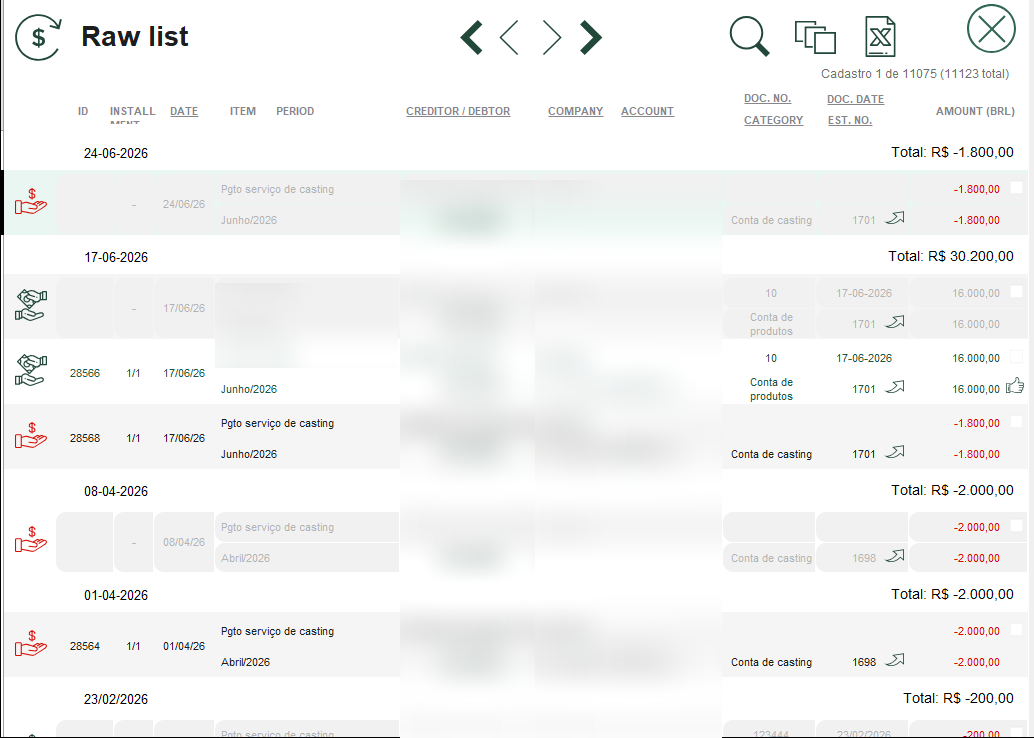Click date 01/04/26 in row 28564

coord(184,646)
